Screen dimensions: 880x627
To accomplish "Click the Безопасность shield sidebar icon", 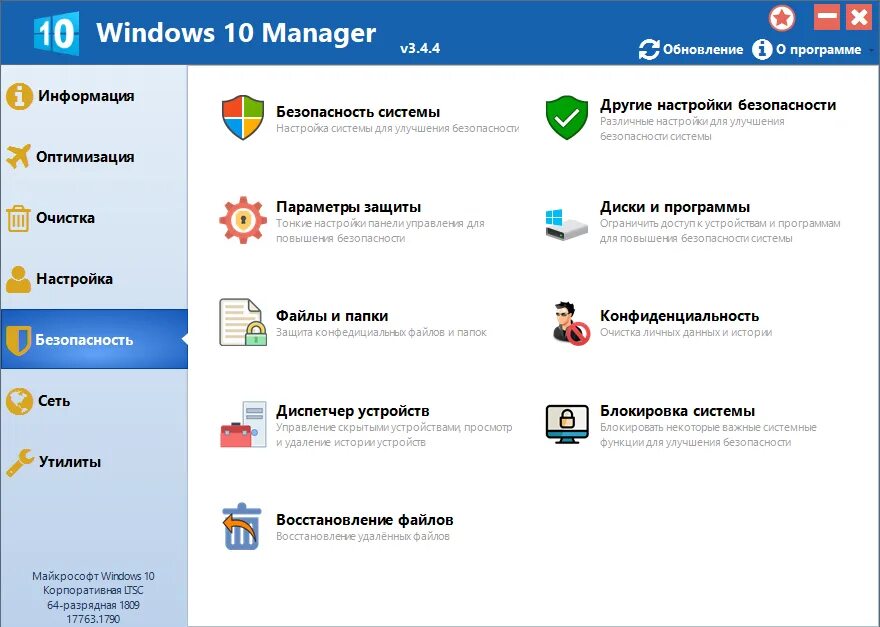I will 19,340.
